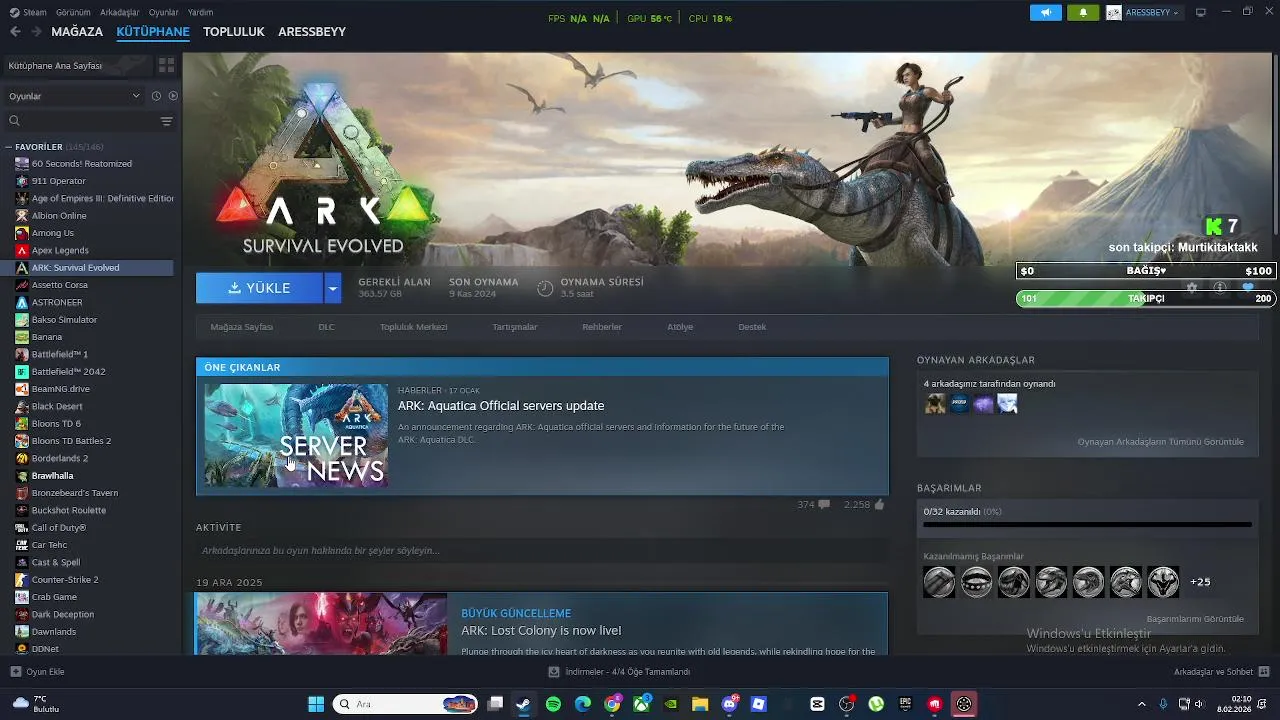
Task: View Oynayan Arkadaşların Tümünü Görüntüle link
Action: click(x=1160, y=442)
